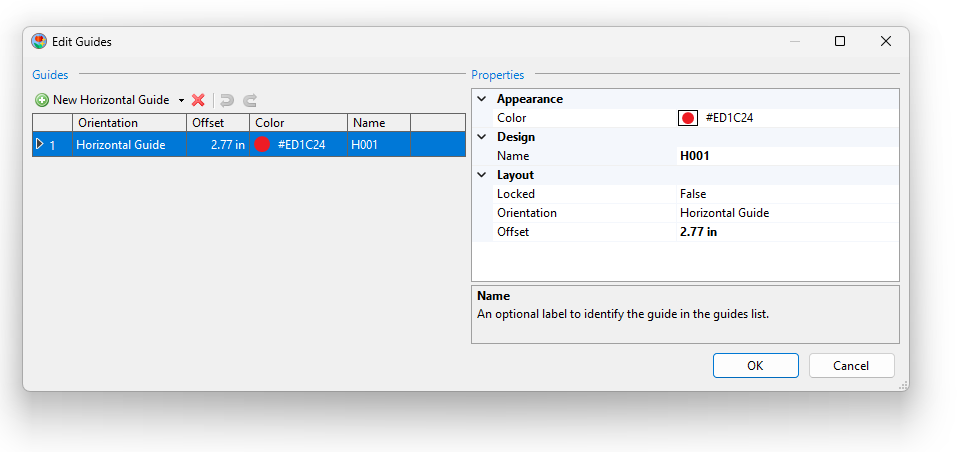Open the New Horizontal Guide dropdown arrow
Image resolution: width=963 pixels, height=452 pixels.
coord(181,100)
